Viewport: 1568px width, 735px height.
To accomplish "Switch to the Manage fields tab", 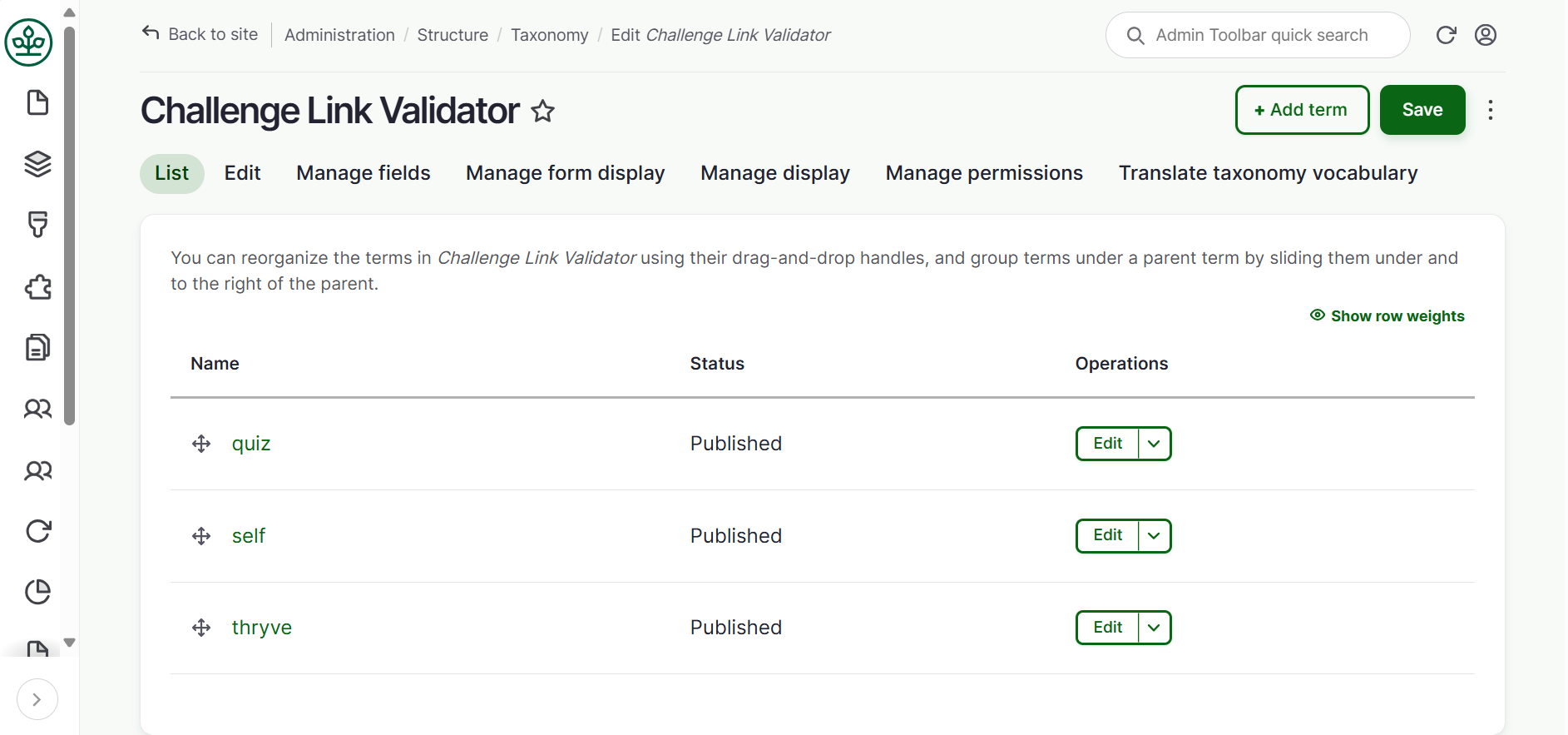I will coord(364,173).
